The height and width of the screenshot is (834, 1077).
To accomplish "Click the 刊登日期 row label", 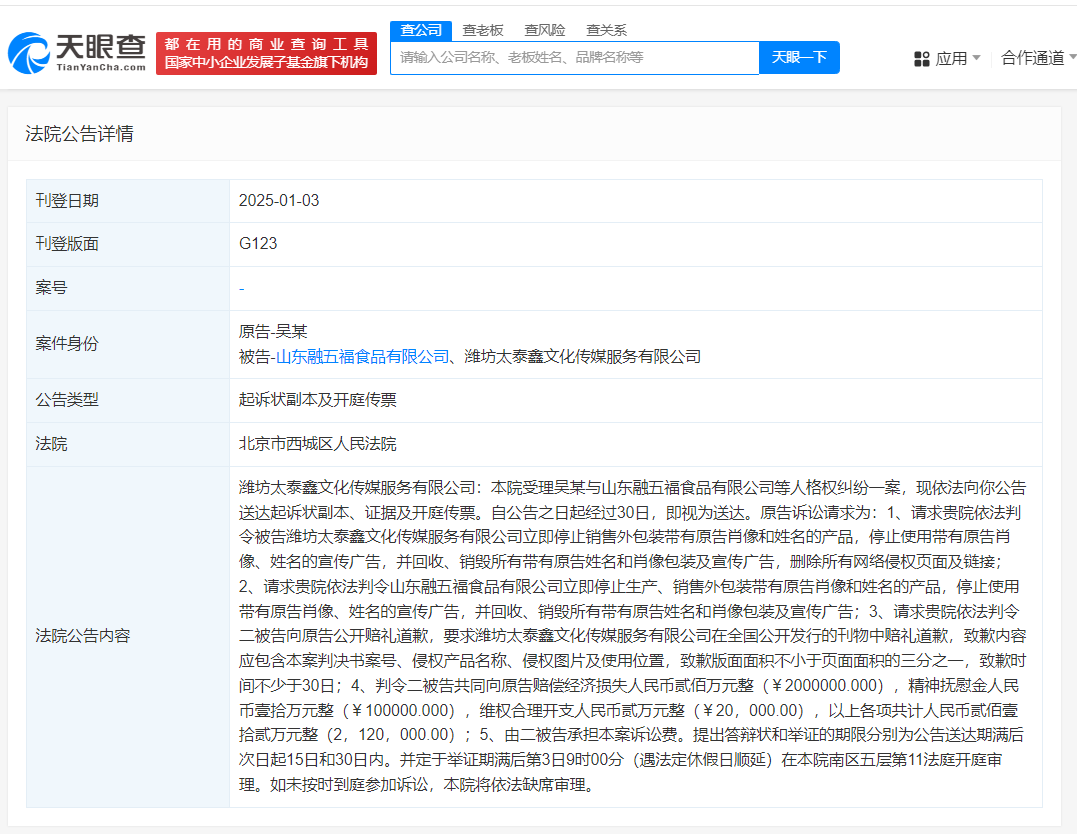I will pos(67,201).
